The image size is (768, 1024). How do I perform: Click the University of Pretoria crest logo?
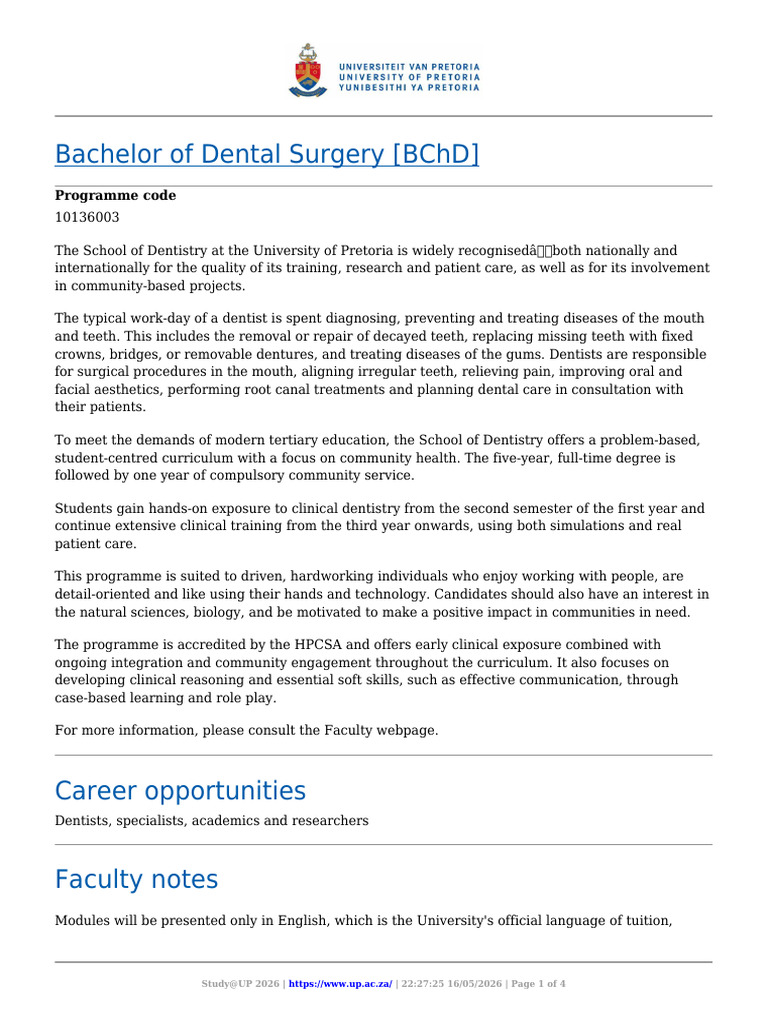308,71
